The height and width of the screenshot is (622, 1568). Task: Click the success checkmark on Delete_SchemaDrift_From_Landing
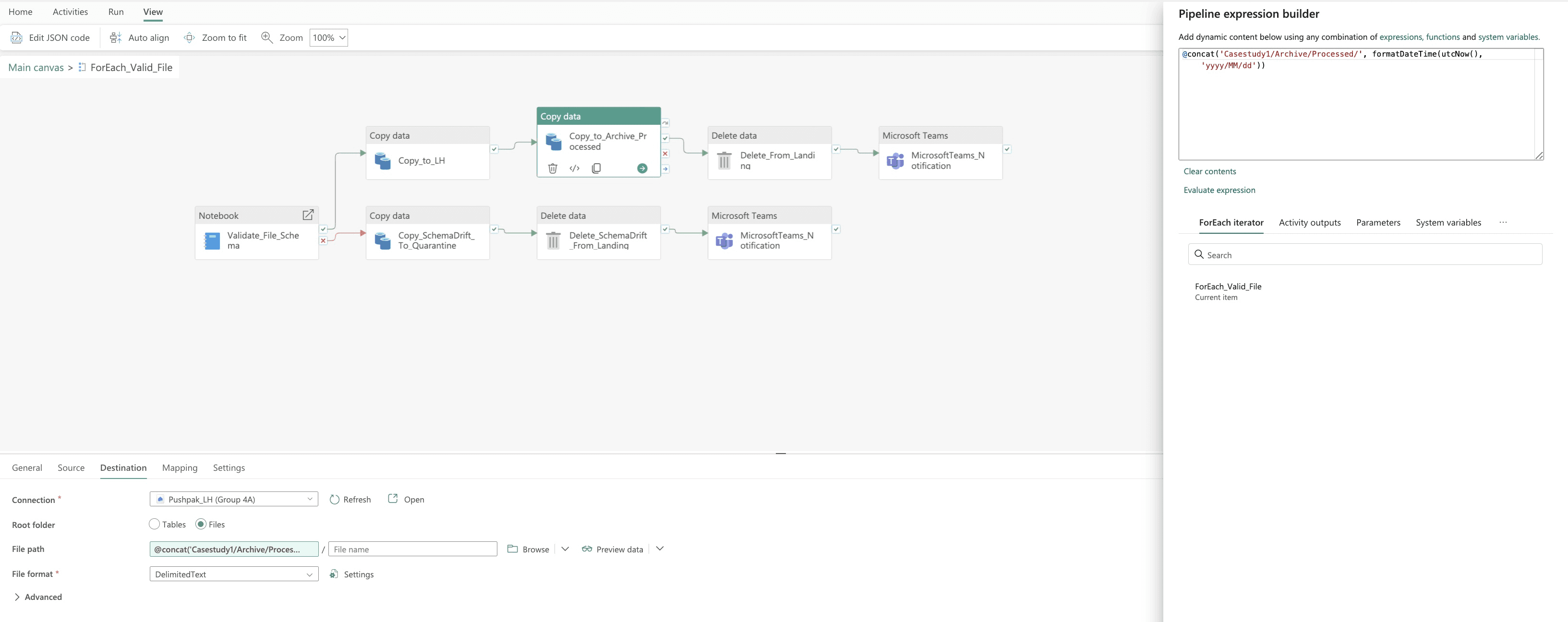click(x=665, y=229)
